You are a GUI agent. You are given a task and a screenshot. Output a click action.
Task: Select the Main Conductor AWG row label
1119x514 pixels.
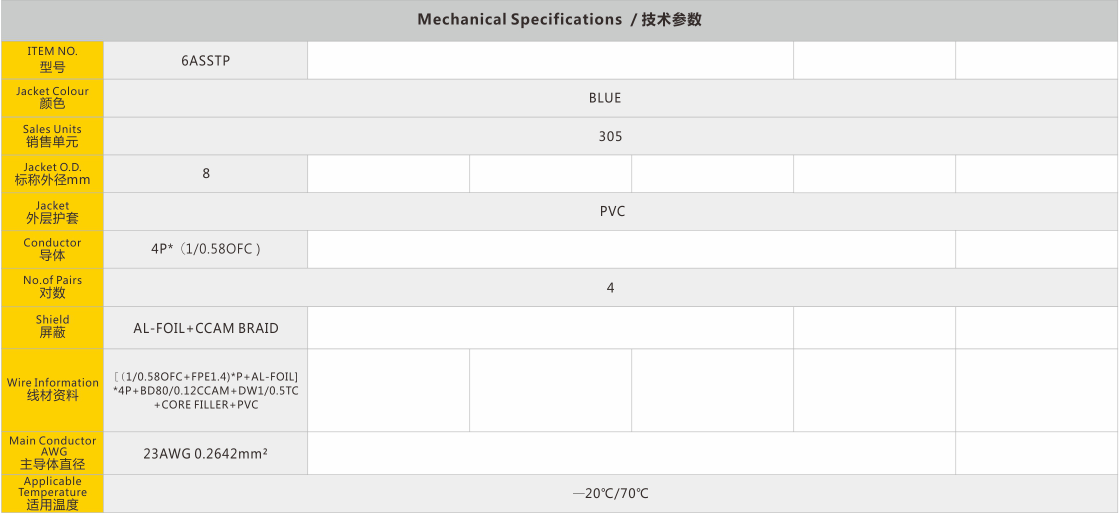52,452
